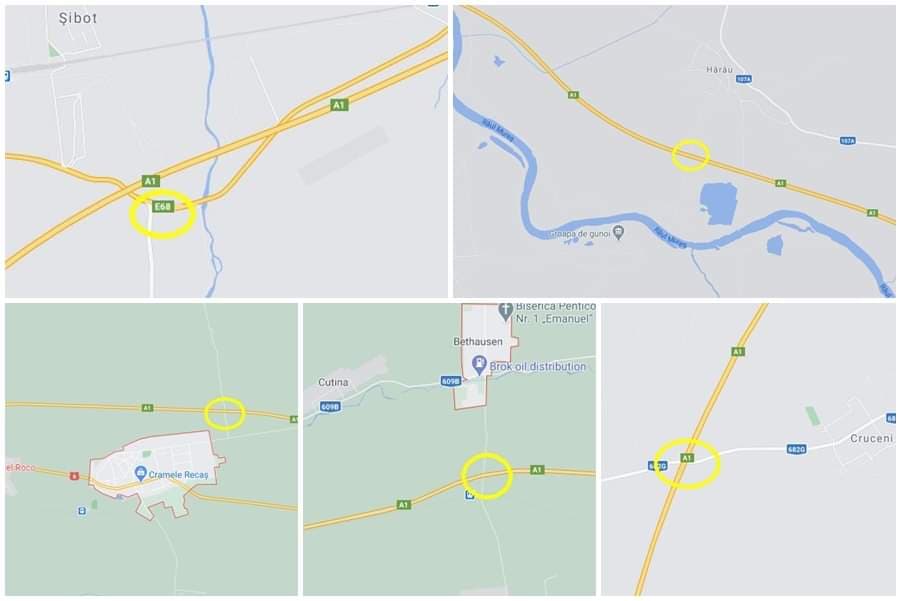Click the 609B shield nearest Bethausen

[x=451, y=381]
